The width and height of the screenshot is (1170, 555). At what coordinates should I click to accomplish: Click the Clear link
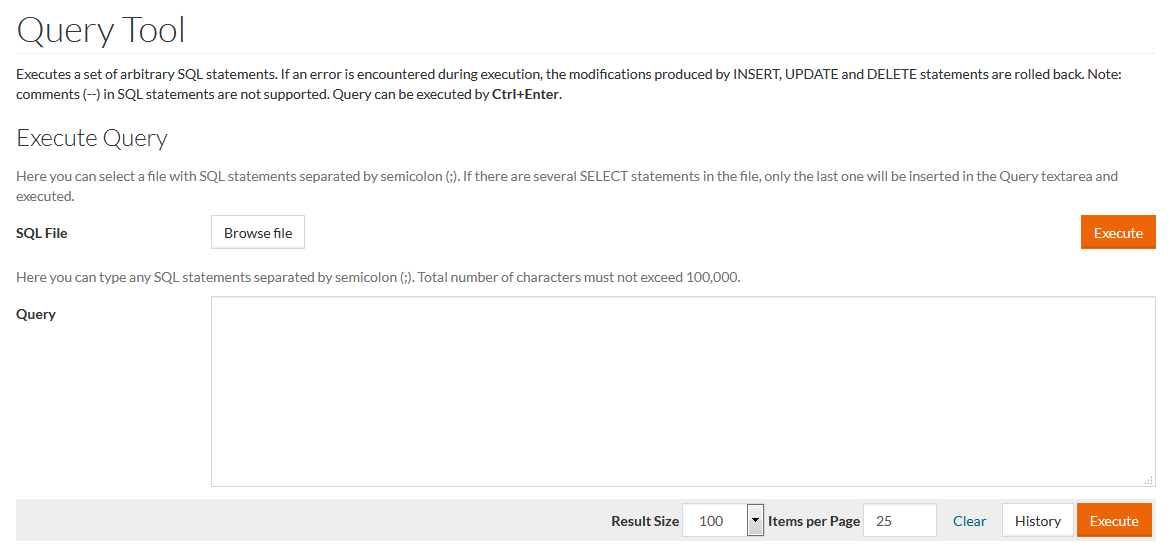tap(969, 521)
